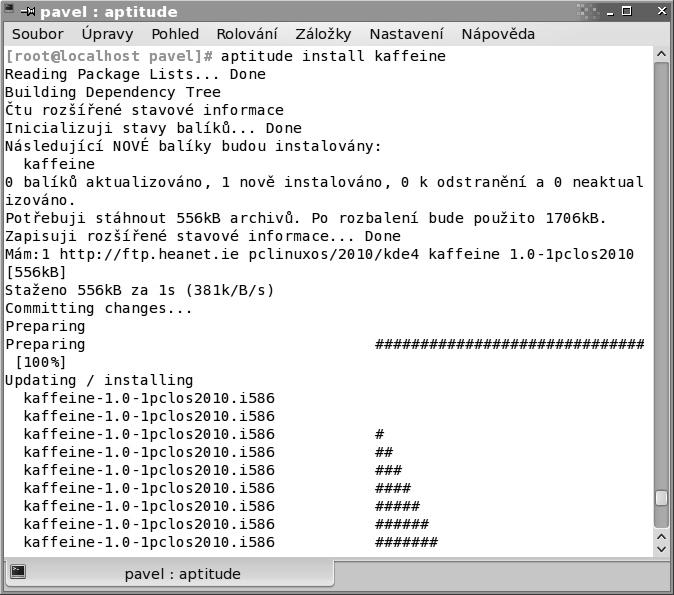Click the 'Reading Package Lists... Done' line
The height and width of the screenshot is (595, 674).
pos(135,74)
